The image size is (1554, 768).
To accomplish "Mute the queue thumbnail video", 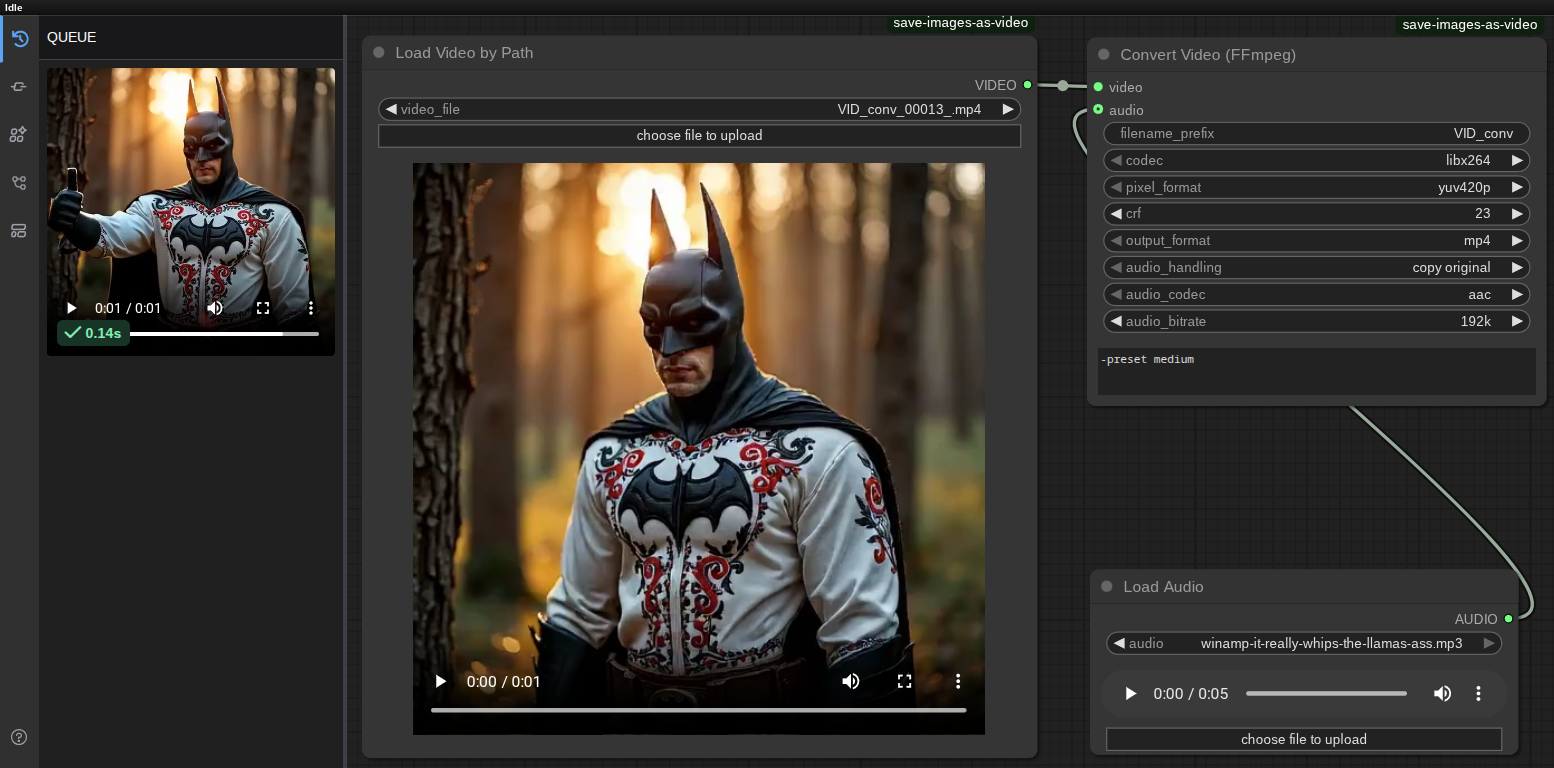I will click(x=215, y=308).
